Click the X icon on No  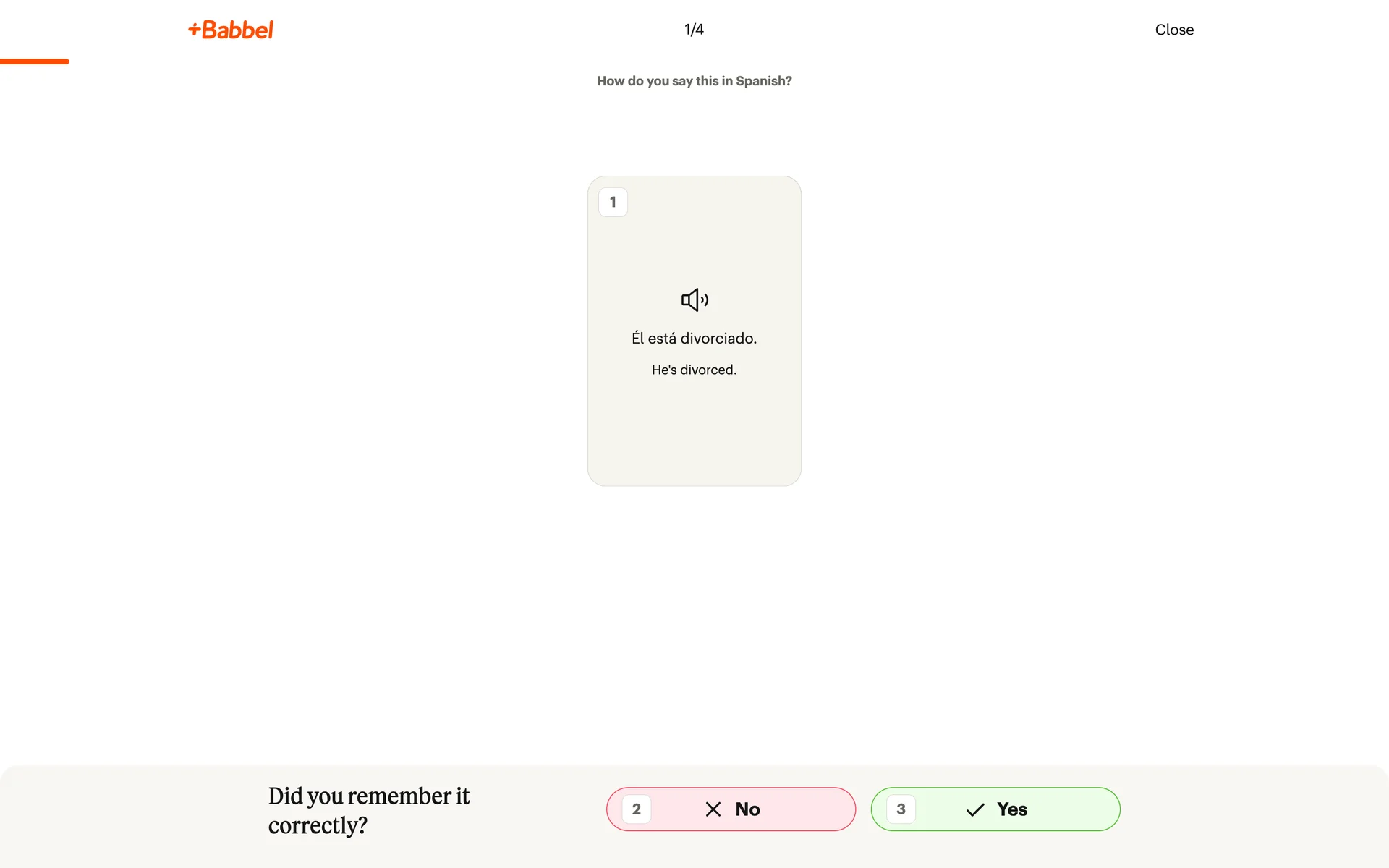point(713,809)
